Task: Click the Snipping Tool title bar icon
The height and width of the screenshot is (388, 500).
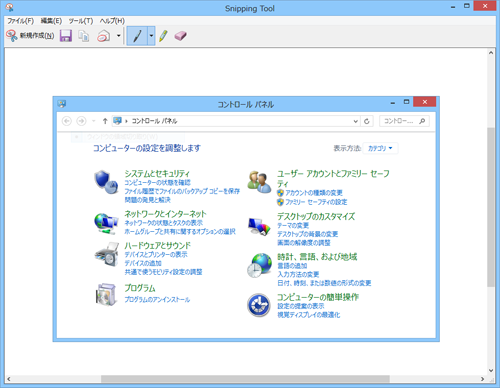Action: coord(9,7)
